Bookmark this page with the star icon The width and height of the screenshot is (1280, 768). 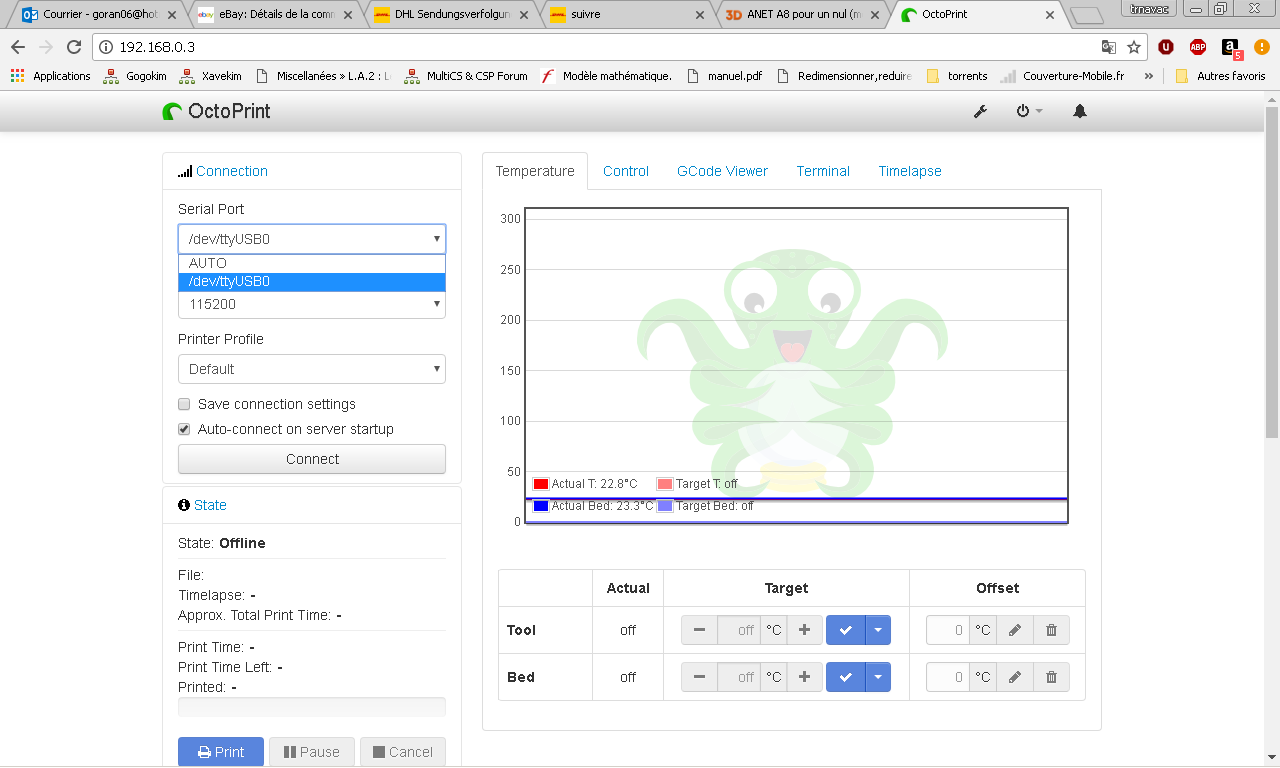click(1134, 47)
